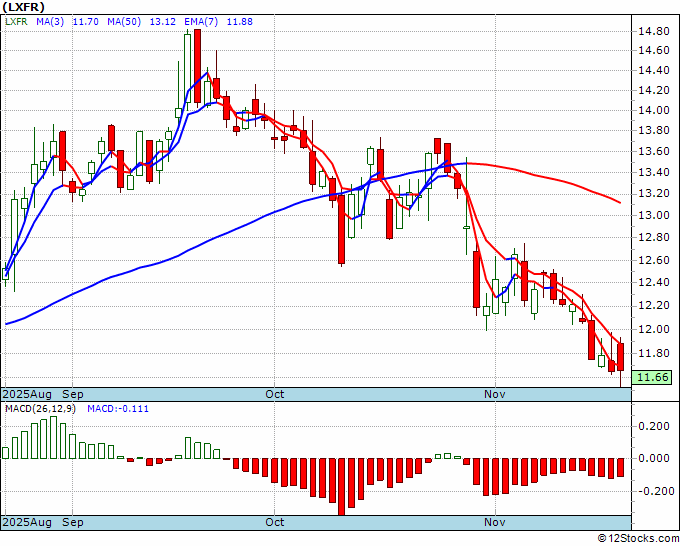Click Nov on the price chart date axis
The width and height of the screenshot is (680, 546).
(x=495, y=394)
